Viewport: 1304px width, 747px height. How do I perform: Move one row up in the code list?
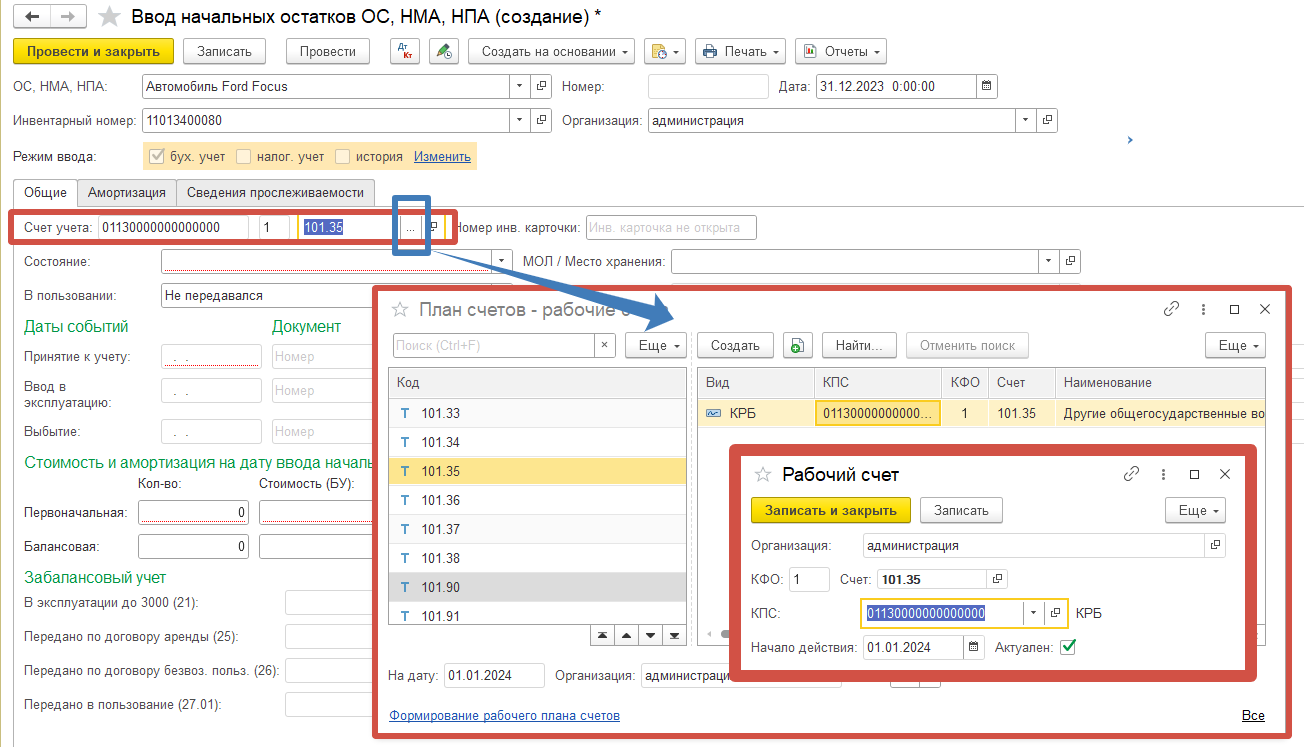(x=627, y=635)
